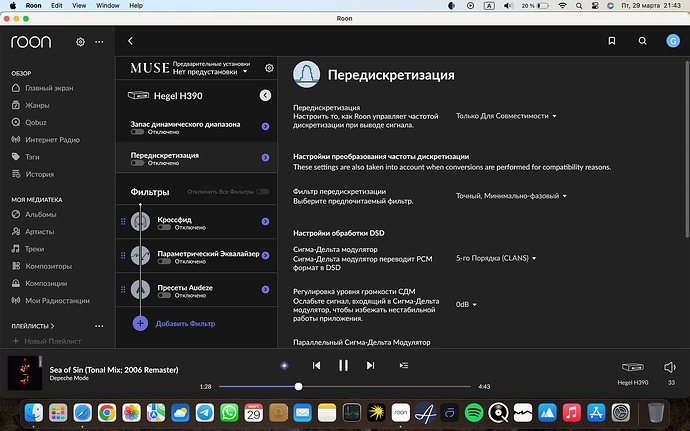Open Передискретизация settings arrow in list

pos(265,158)
